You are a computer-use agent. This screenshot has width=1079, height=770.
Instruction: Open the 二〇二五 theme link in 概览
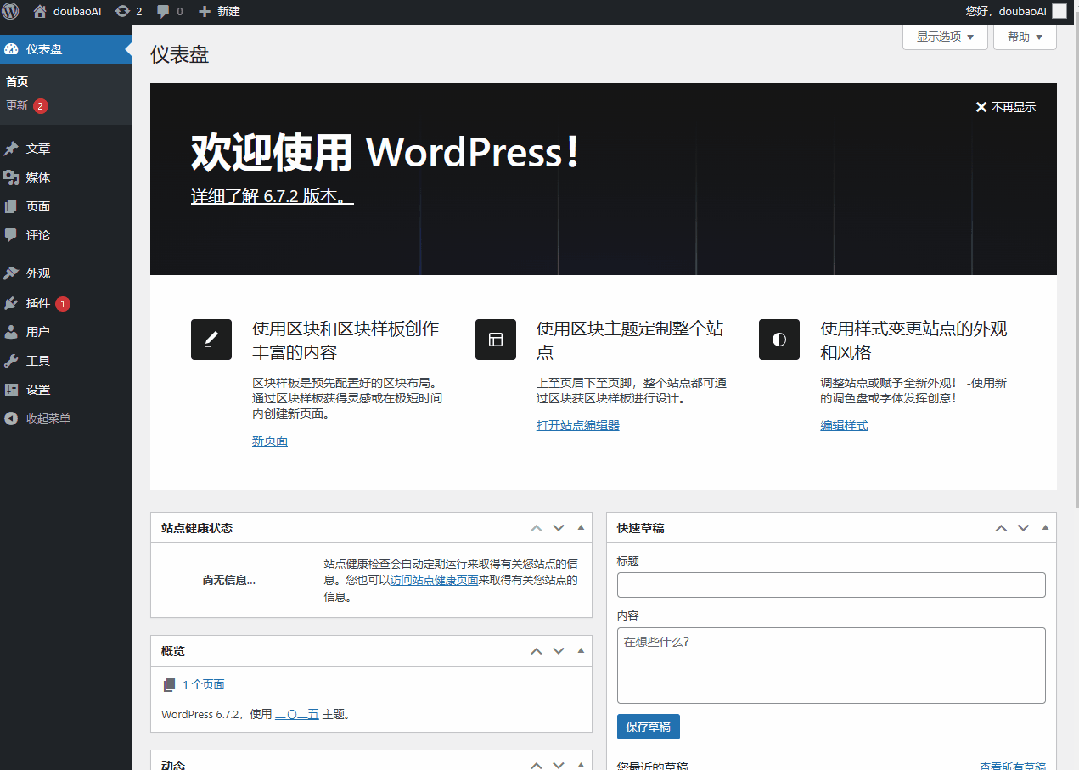[297, 714]
